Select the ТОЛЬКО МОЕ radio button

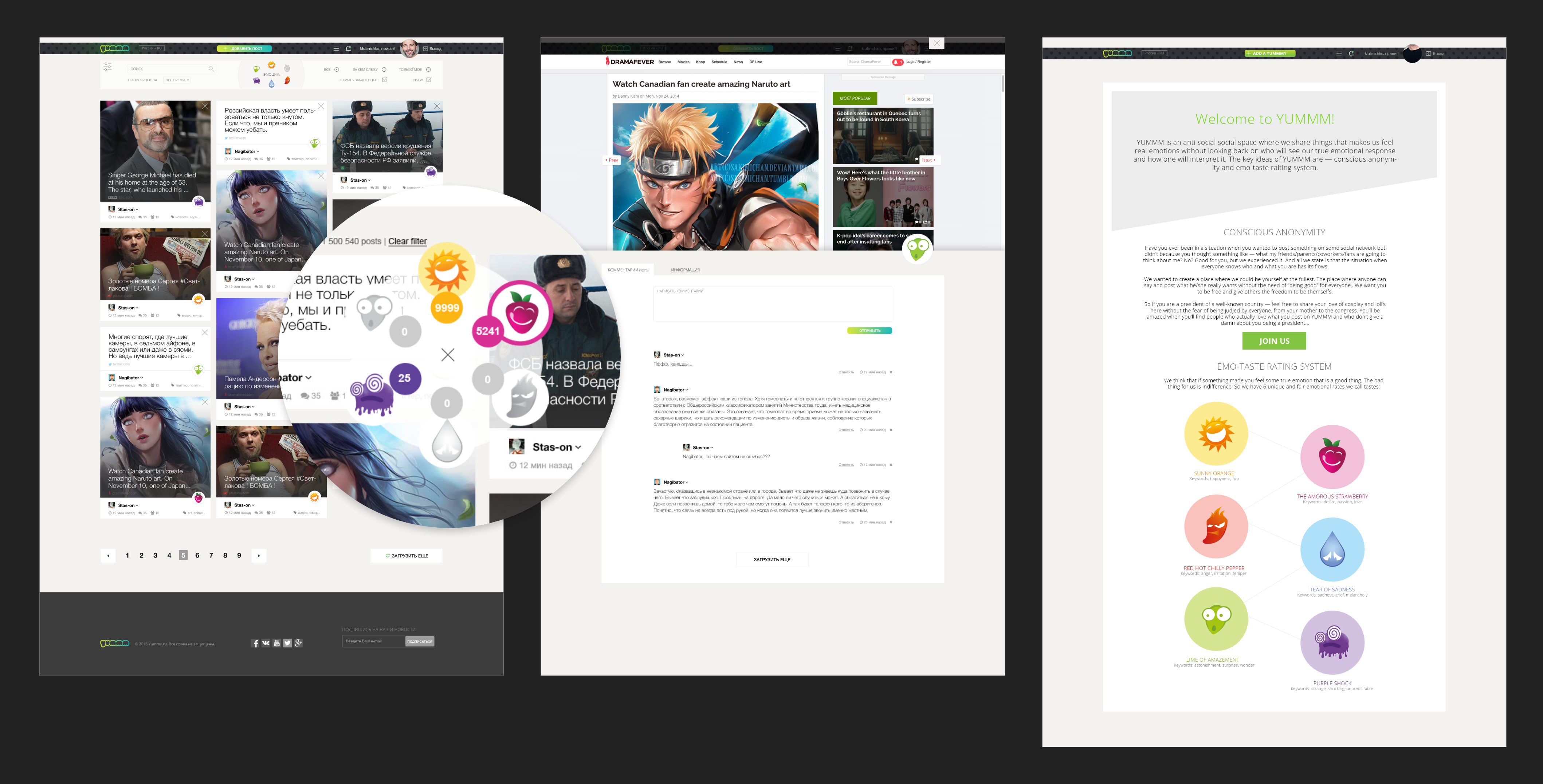428,70
